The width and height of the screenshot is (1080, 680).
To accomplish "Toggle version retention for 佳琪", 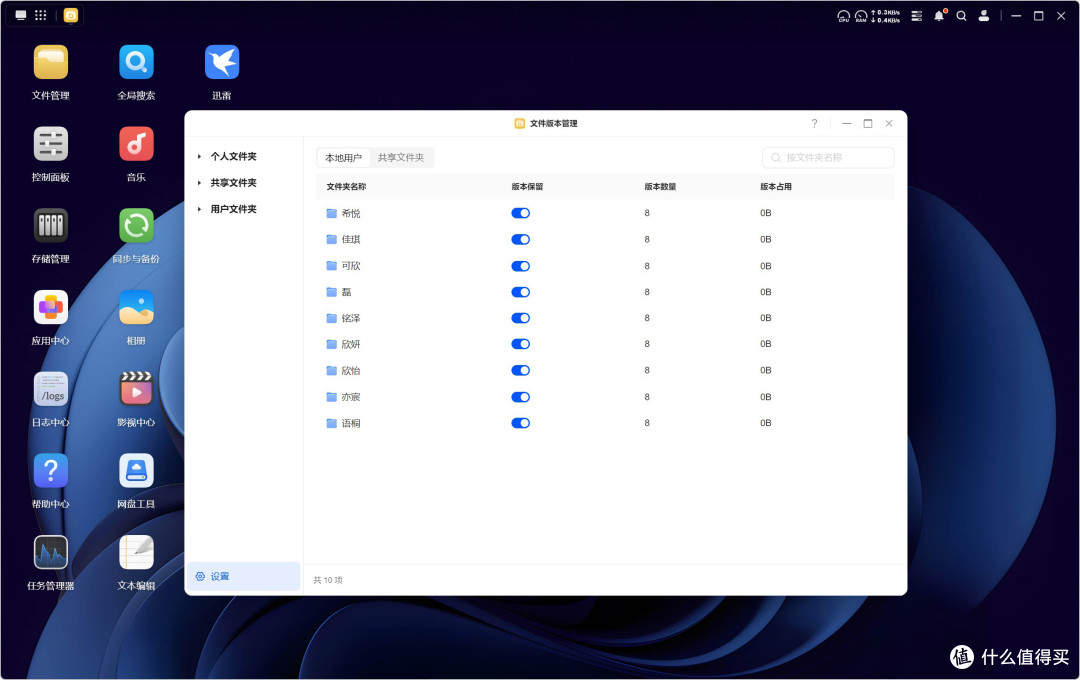I will coord(521,239).
